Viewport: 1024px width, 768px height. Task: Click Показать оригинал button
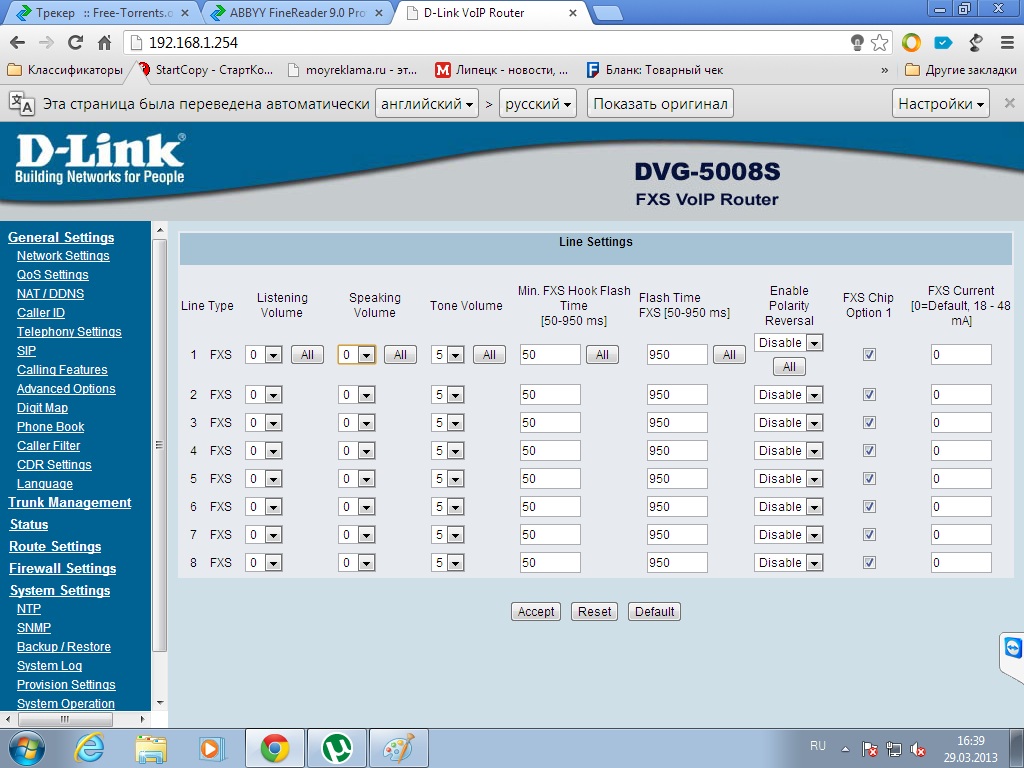coord(660,103)
